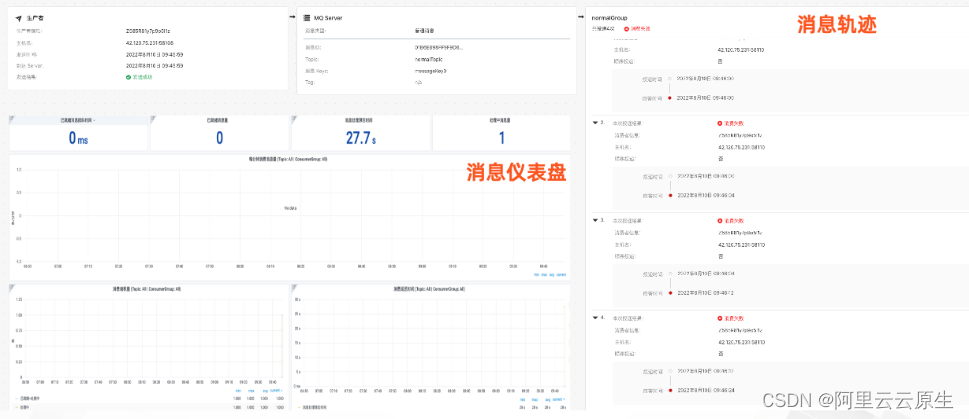Click the info corner on the bottom-left backlog chart
Image resolution: width=969 pixels, height=419 pixels.
[11, 287]
